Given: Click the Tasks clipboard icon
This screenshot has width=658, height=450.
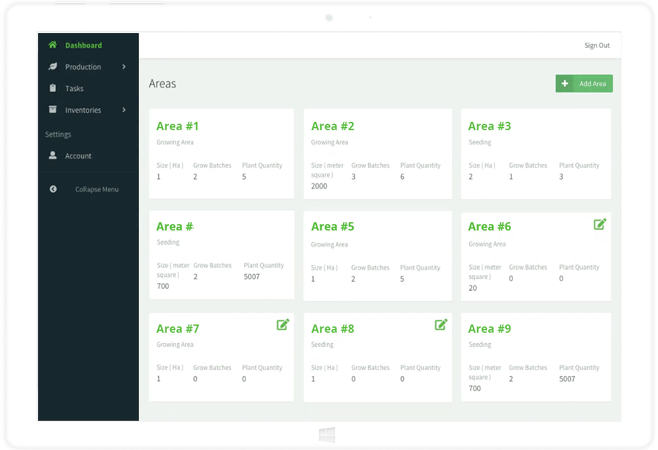Looking at the screenshot, I should coord(53,88).
